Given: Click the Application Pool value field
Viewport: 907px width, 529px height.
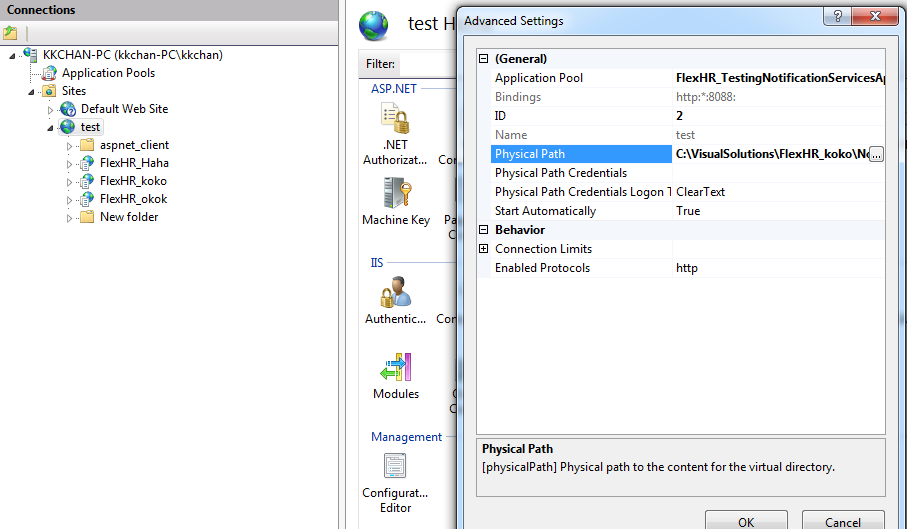Looking at the screenshot, I should coord(779,77).
